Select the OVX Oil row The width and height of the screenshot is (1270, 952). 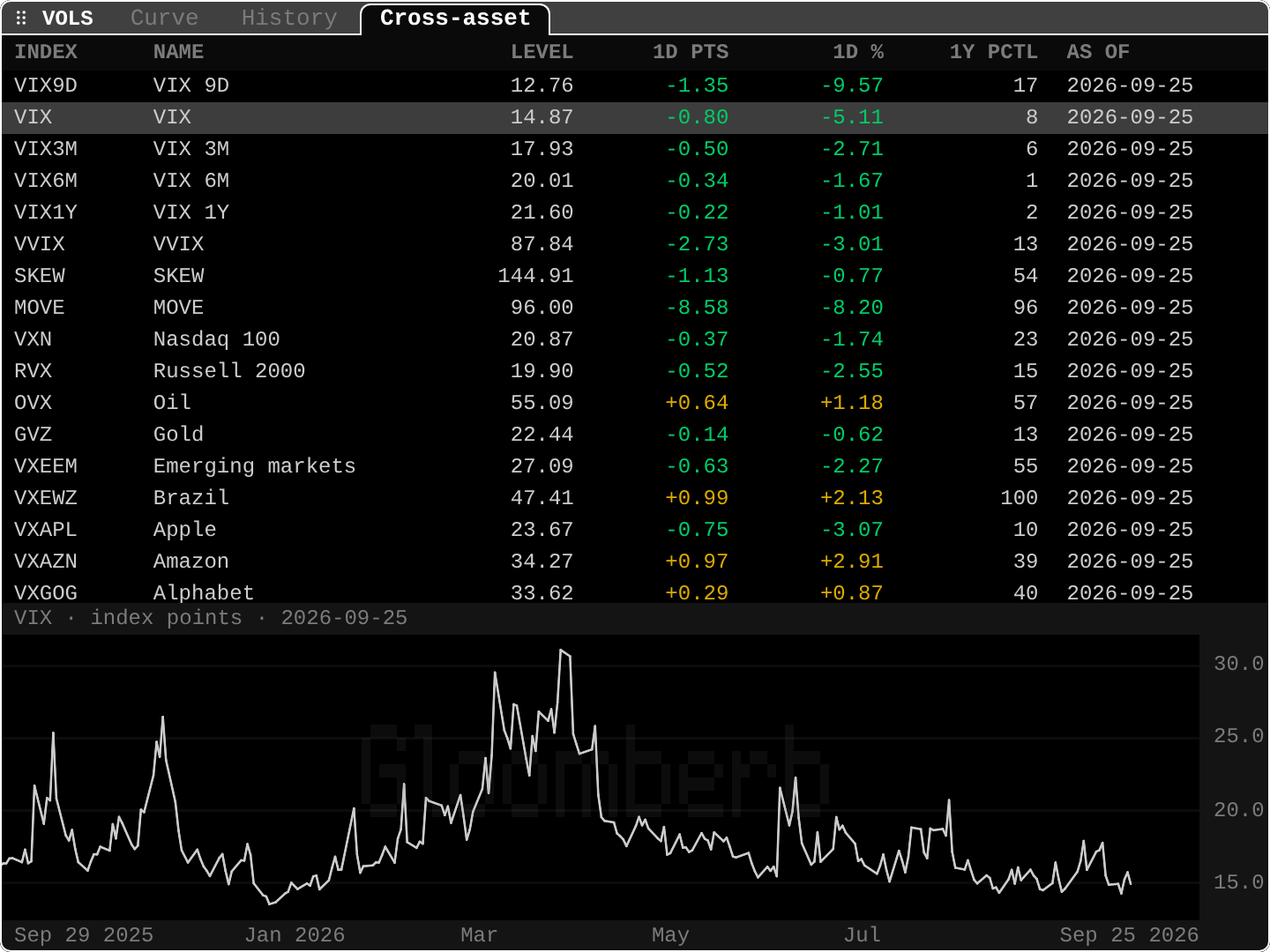635,403
